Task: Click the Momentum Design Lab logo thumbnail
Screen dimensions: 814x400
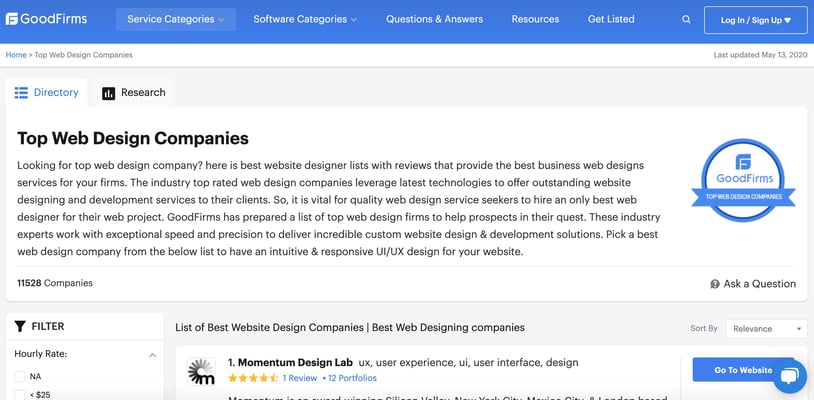Action: pos(201,371)
